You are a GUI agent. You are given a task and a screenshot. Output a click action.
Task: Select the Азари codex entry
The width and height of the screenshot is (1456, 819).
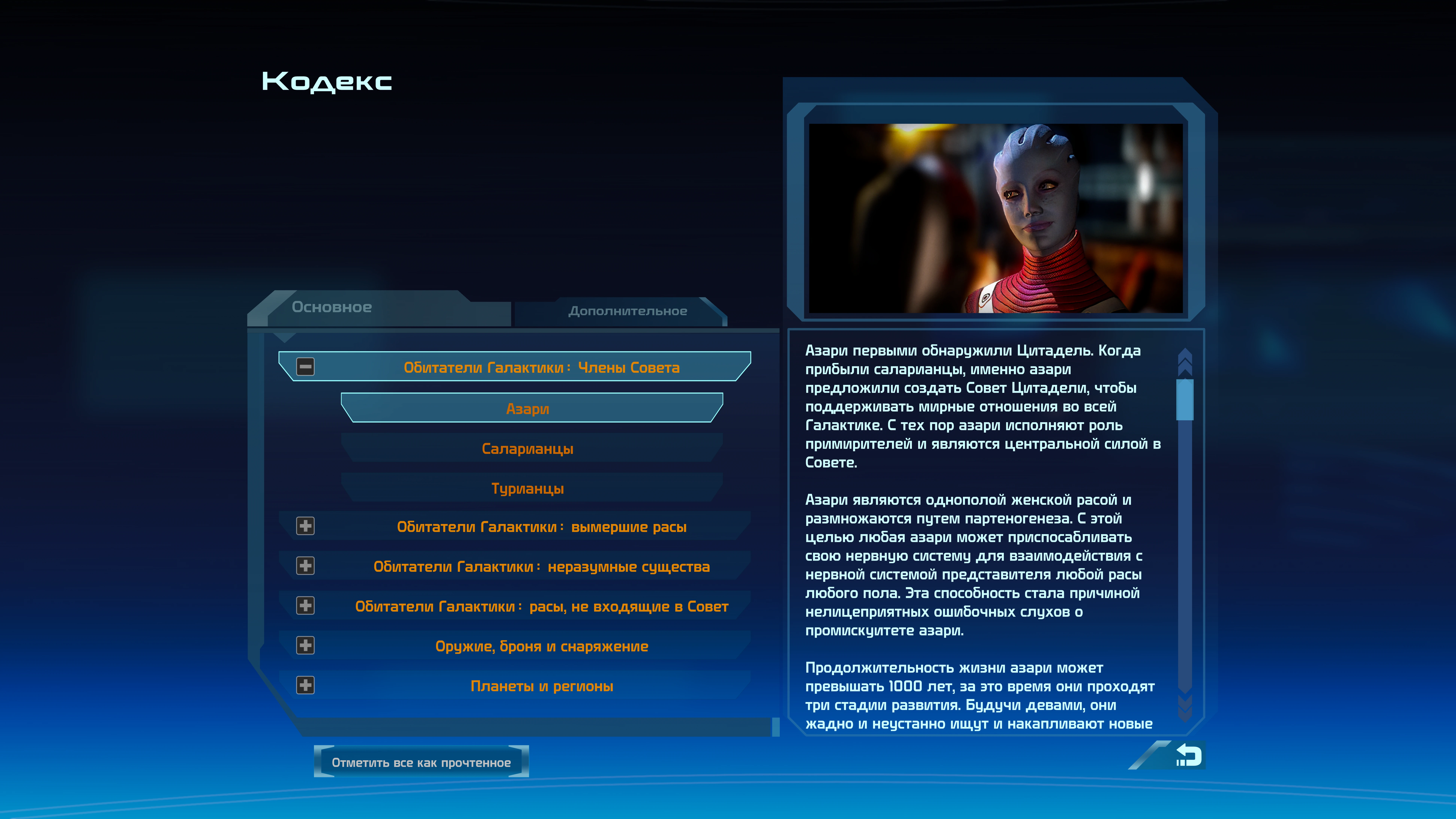[527, 409]
